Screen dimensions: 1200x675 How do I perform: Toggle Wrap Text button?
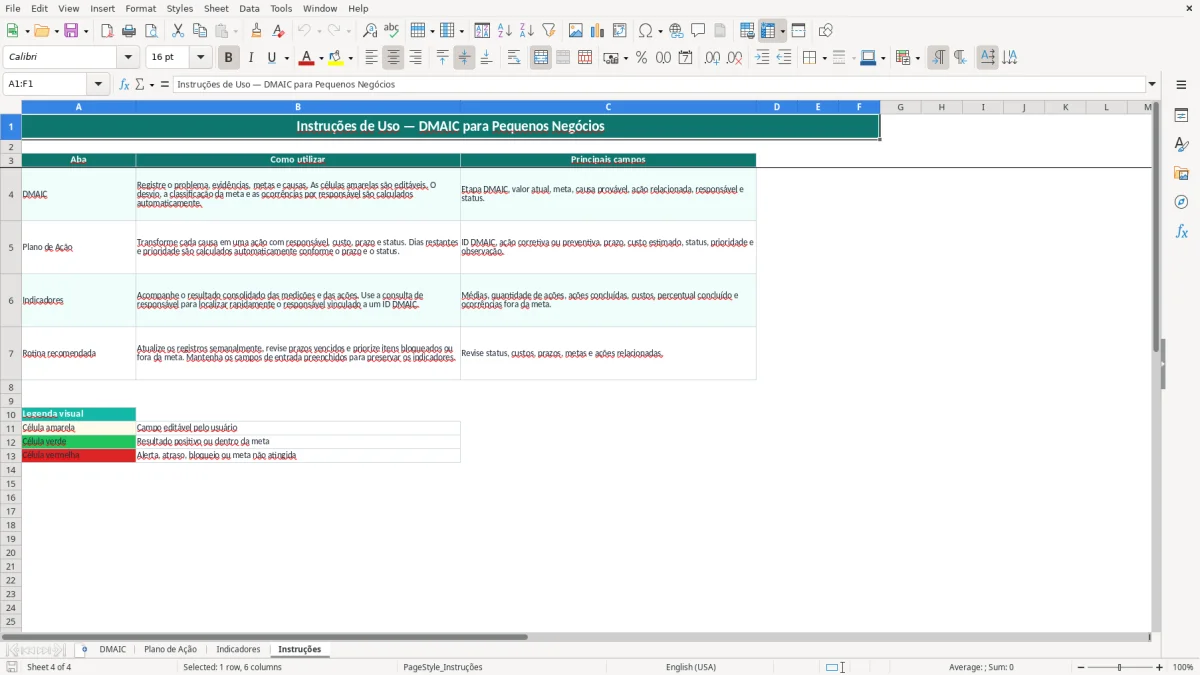pyautogui.click(x=514, y=58)
